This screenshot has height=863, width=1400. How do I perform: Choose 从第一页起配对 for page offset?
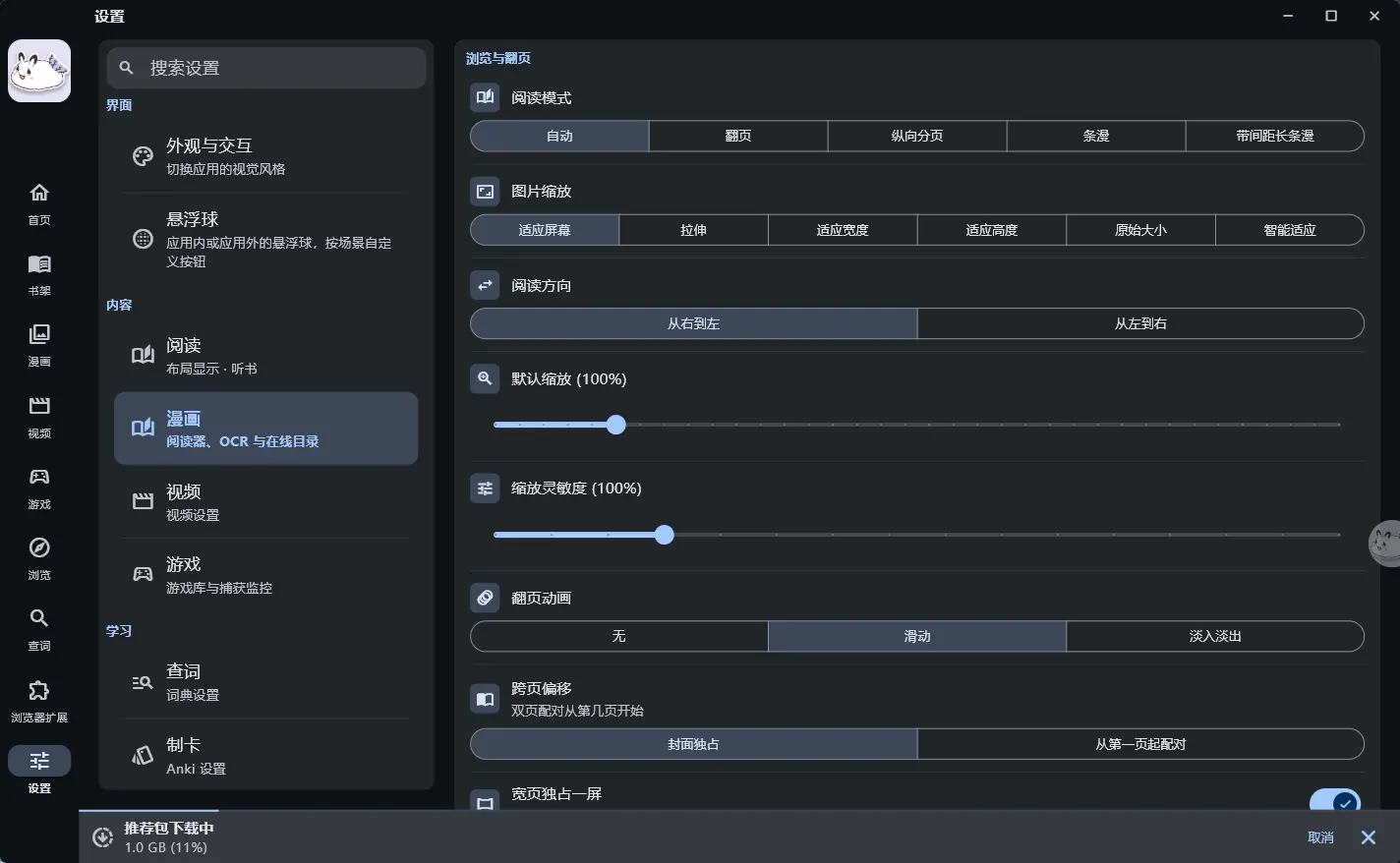pos(1140,744)
